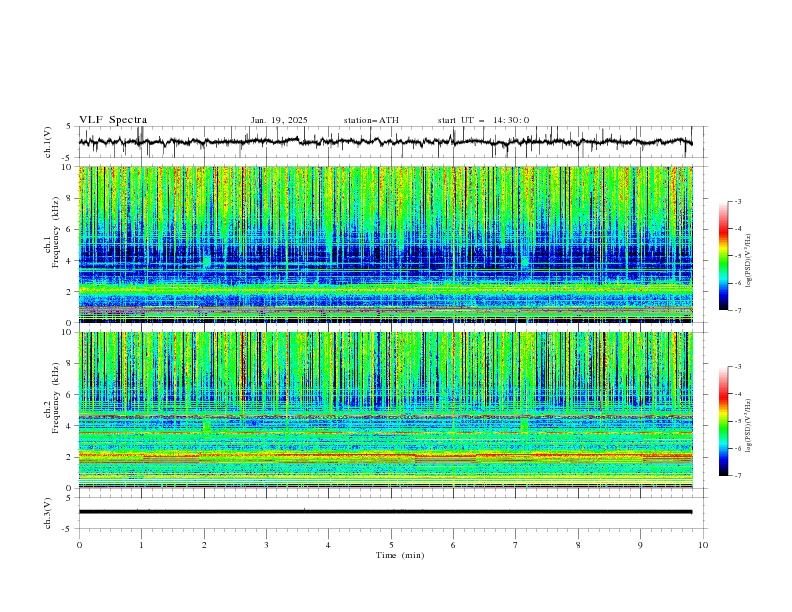Click the "VLF Spectra" title text
This screenshot has width=792, height=612.
tap(113, 120)
